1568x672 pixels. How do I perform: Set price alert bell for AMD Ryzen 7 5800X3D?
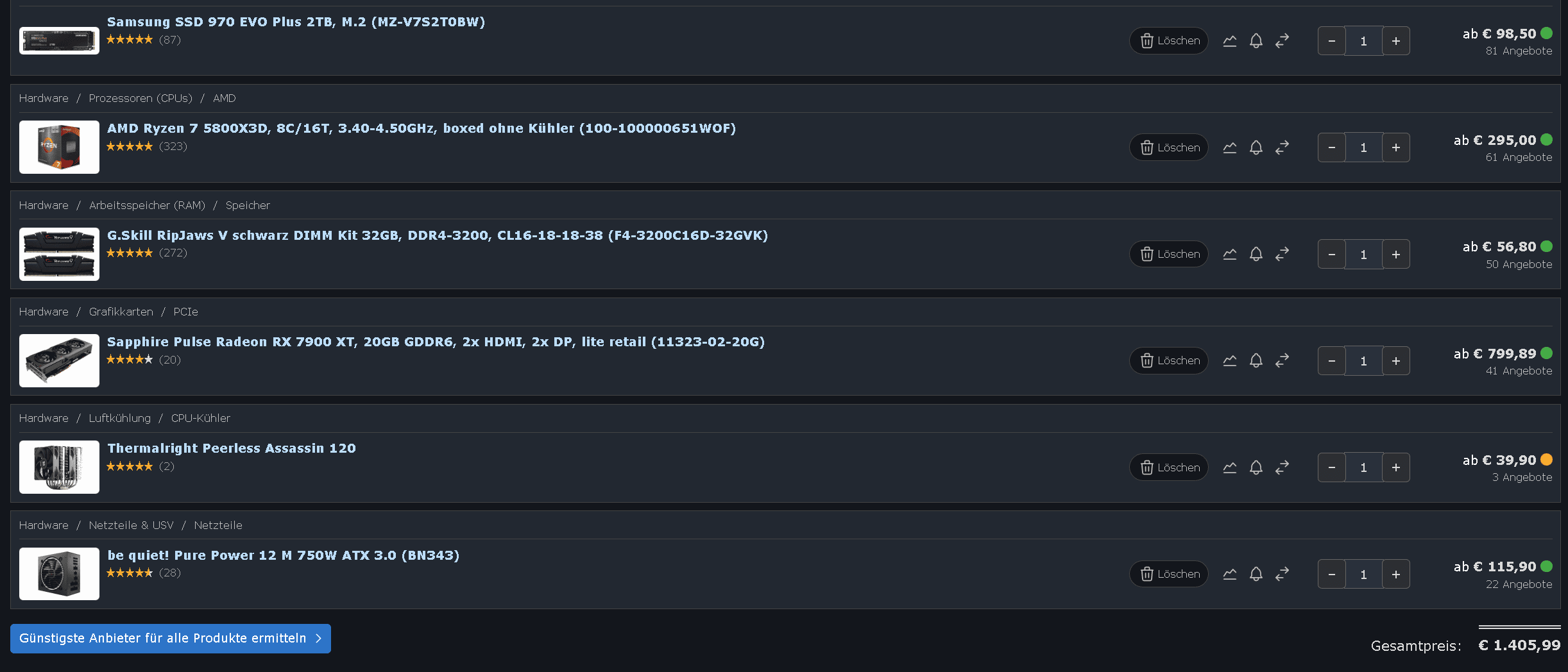(1256, 147)
